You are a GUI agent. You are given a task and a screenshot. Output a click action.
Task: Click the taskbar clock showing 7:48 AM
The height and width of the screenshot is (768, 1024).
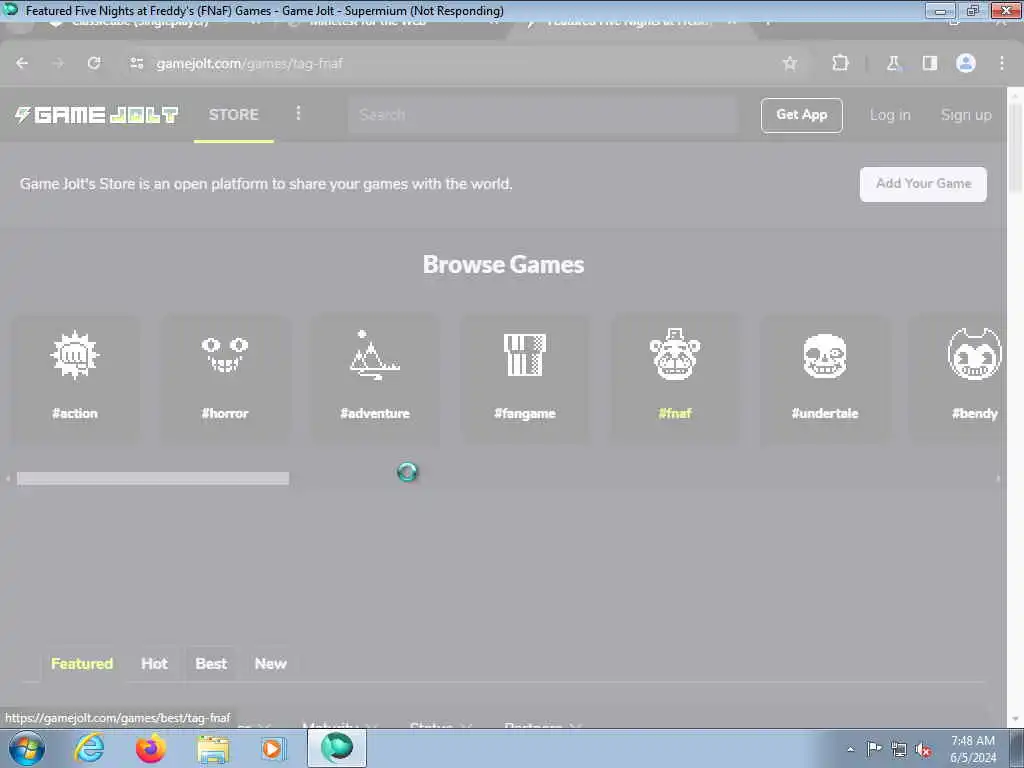click(973, 749)
